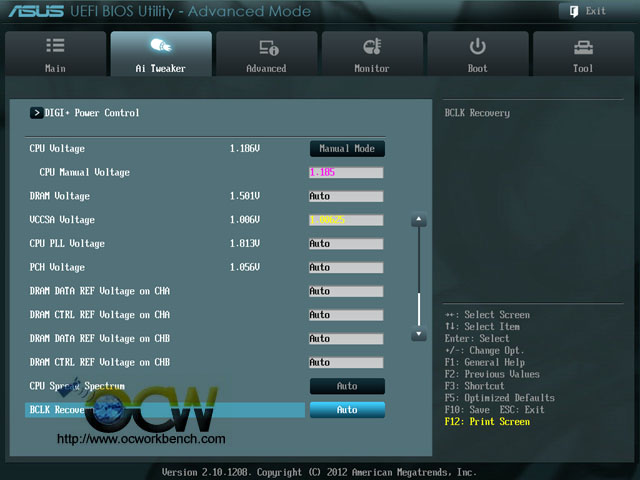The height and width of the screenshot is (480, 640).
Task: Click the Advanced tab info icon
Action: [269, 47]
